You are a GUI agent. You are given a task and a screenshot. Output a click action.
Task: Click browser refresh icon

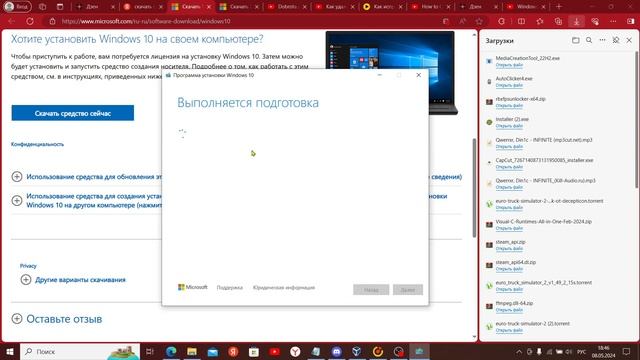30,21
